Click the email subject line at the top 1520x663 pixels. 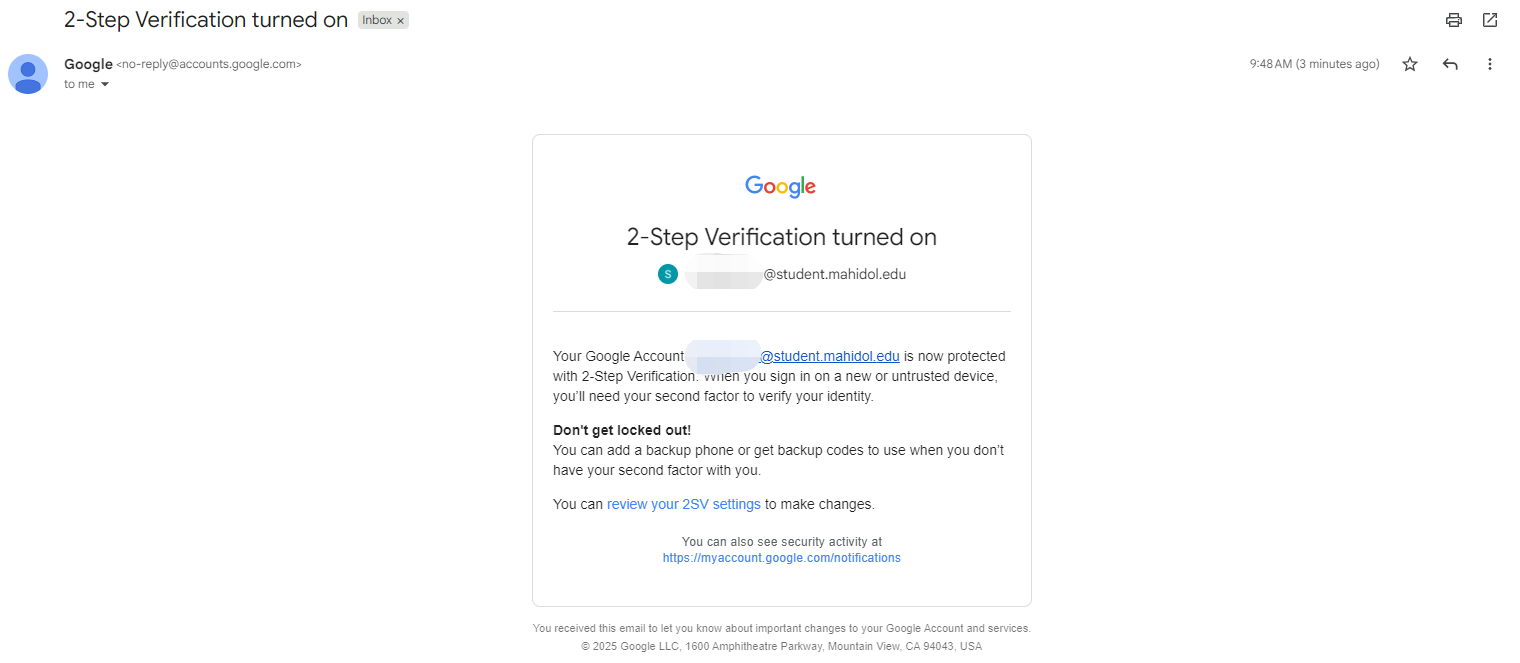pos(205,20)
